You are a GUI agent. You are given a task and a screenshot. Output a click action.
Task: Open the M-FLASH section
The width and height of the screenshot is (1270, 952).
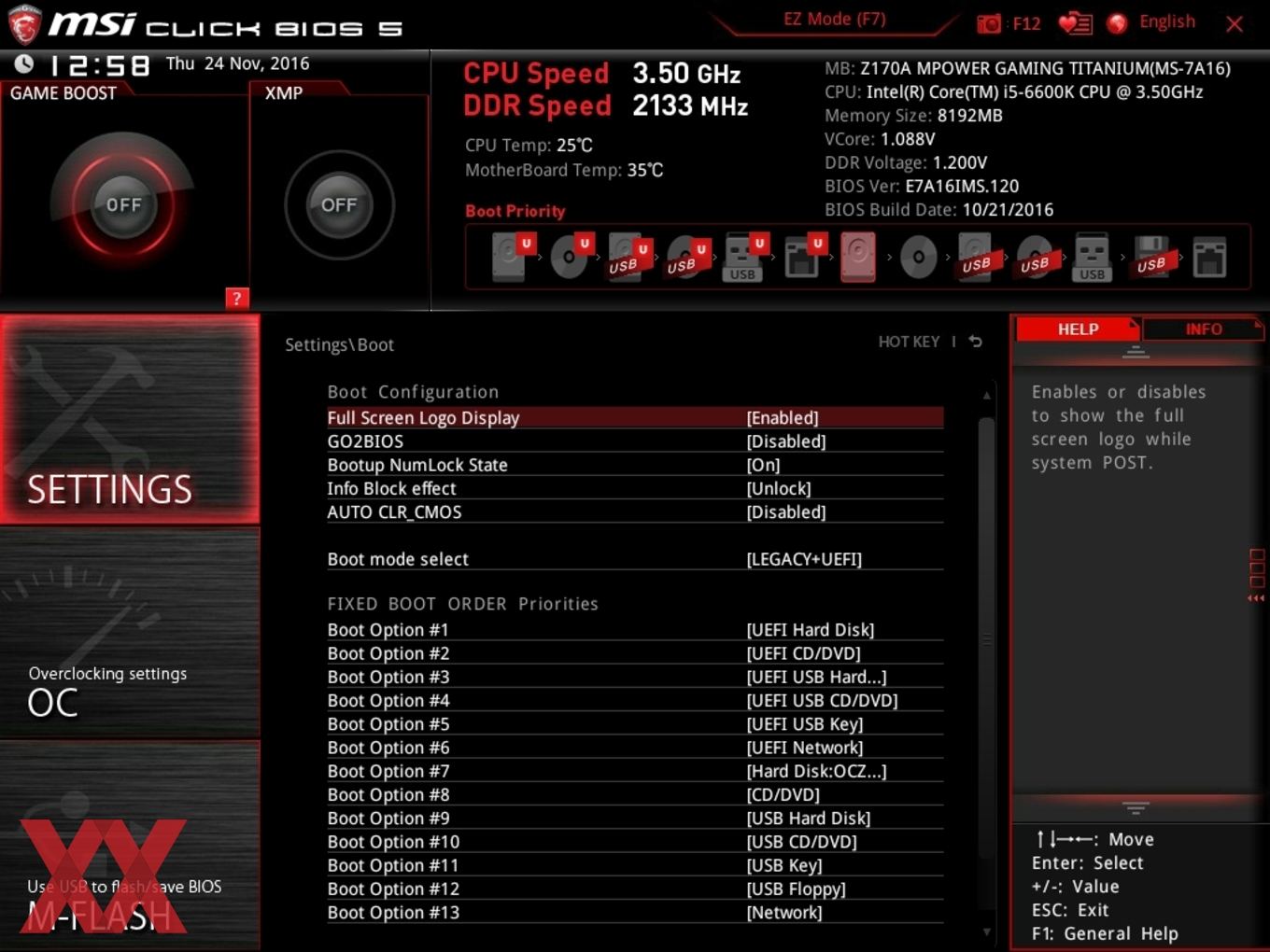(130, 846)
